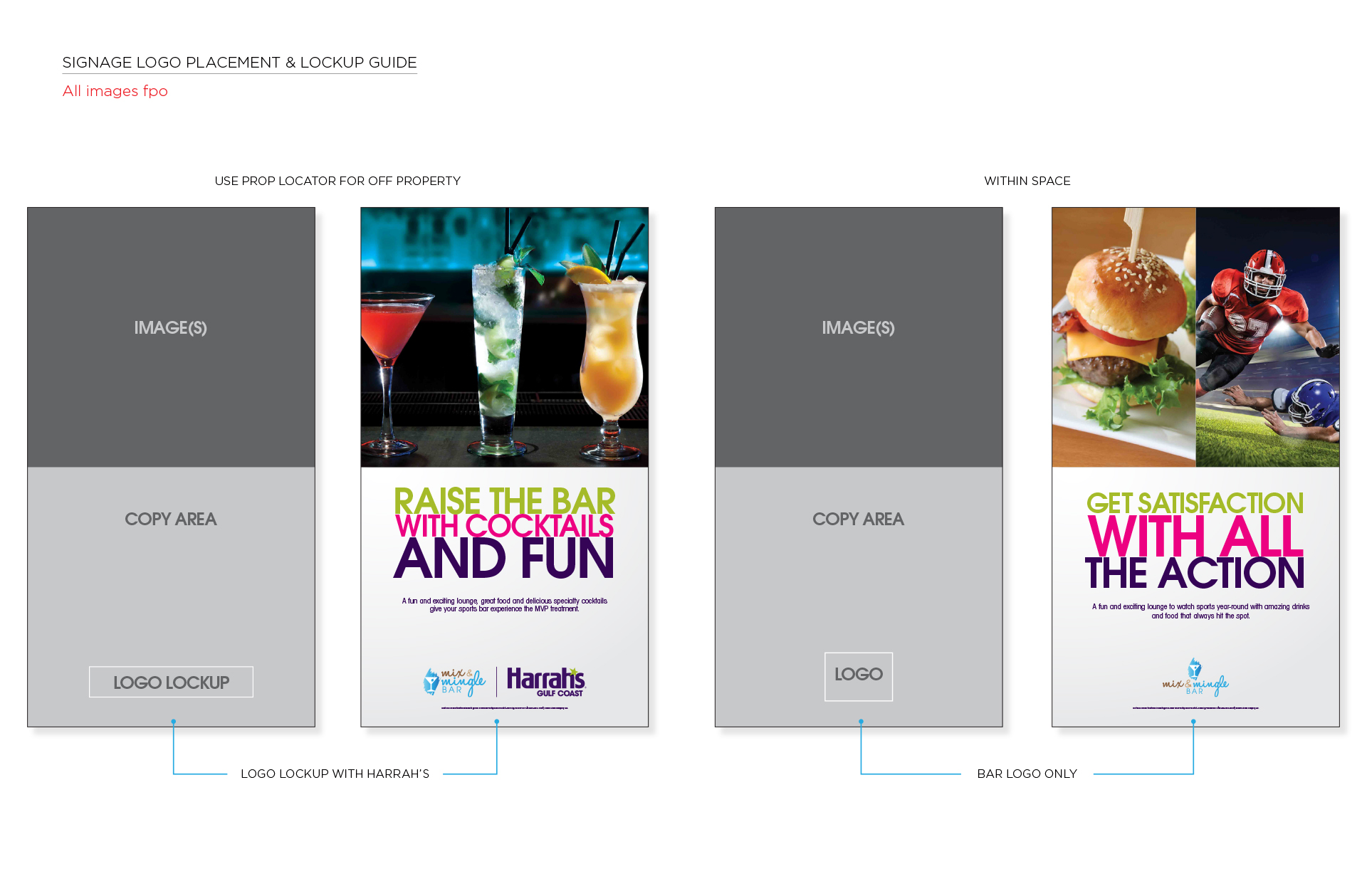Screen dimensions: 1367x896
Task: Click the 'BAR LOGO ONLY' caption
Action: pyautogui.click(x=1027, y=774)
